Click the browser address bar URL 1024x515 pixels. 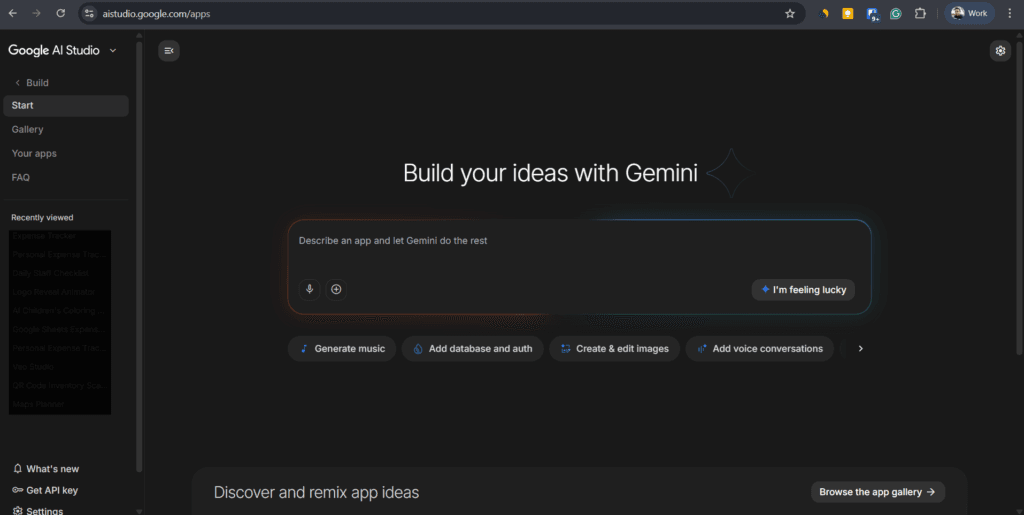click(156, 13)
